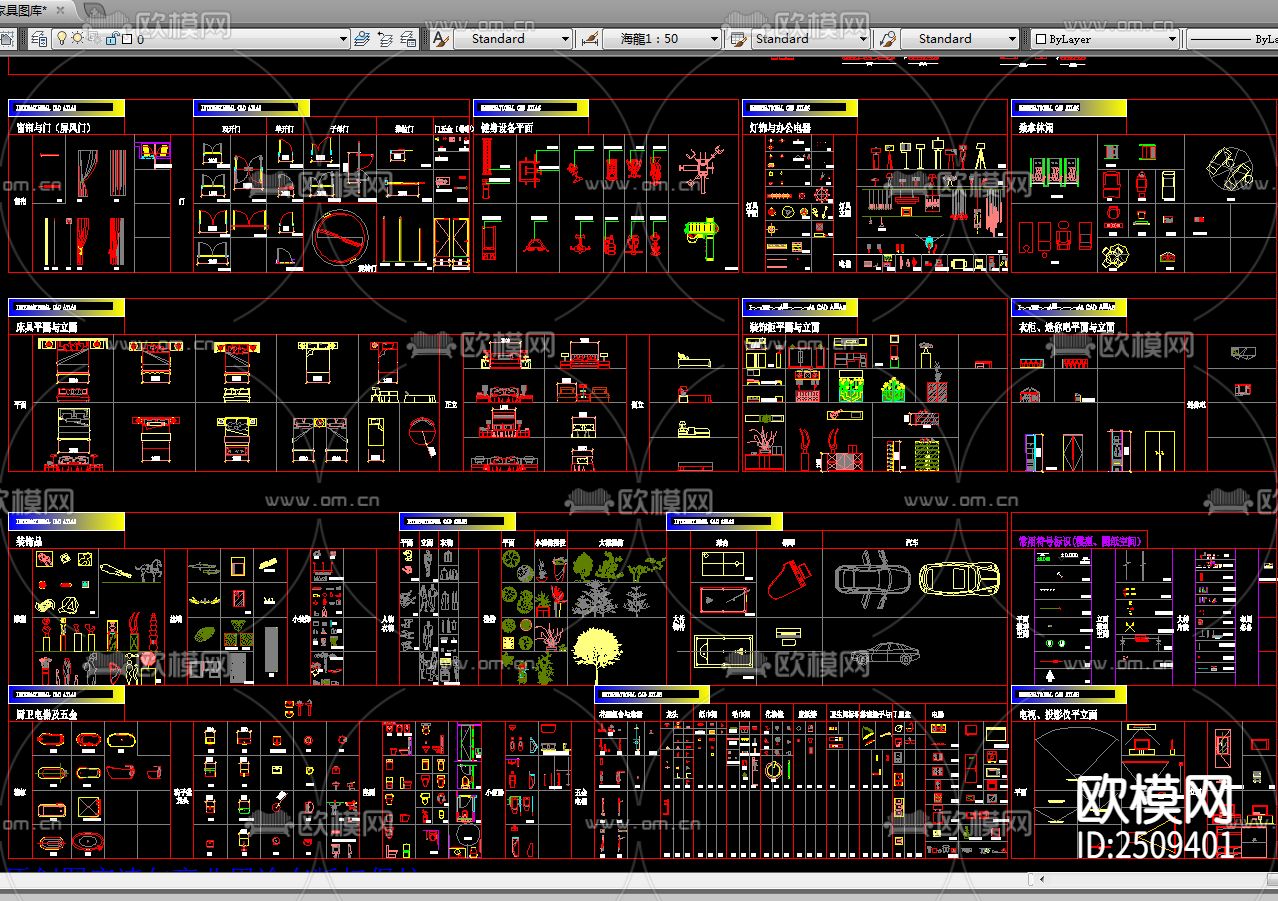Open the Dimension Style manager icon
Image resolution: width=1278 pixels, height=901 pixels.
click(590, 39)
